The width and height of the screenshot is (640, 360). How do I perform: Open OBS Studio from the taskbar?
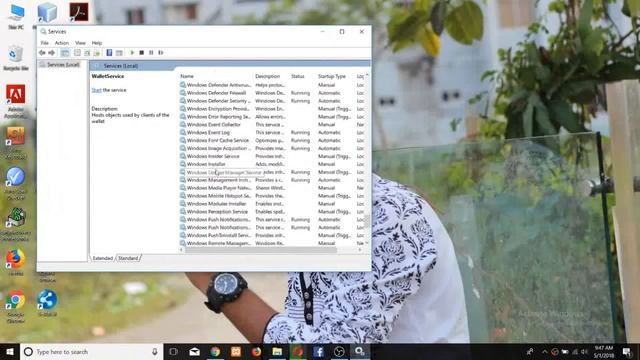(x=339, y=352)
